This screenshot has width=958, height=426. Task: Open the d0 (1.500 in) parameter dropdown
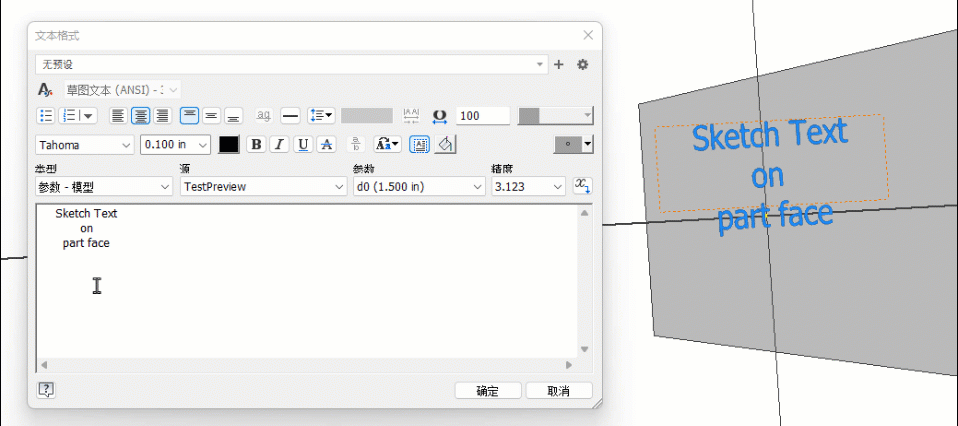[x=419, y=187]
